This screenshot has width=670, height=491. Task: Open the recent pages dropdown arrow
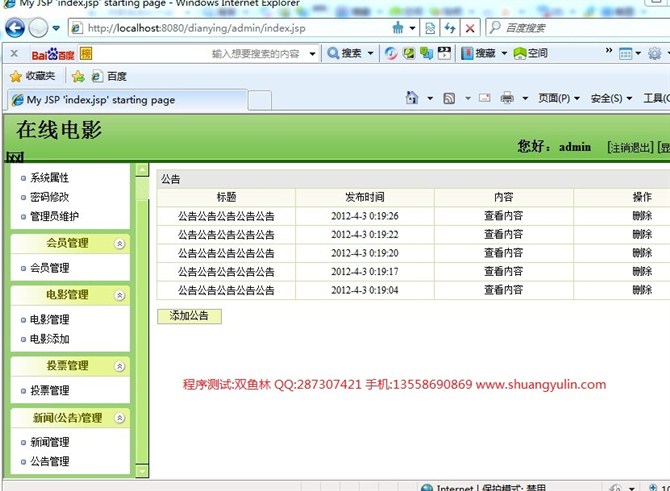click(56, 29)
